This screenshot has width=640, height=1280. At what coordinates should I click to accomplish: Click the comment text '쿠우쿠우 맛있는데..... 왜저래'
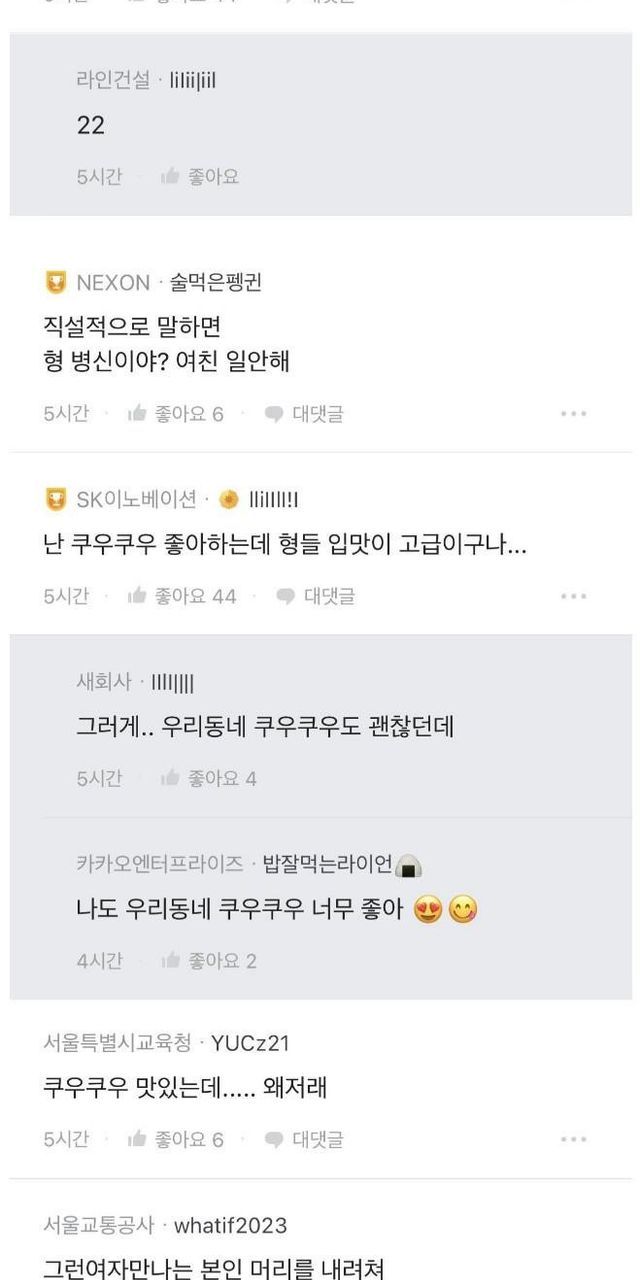(x=185, y=1088)
